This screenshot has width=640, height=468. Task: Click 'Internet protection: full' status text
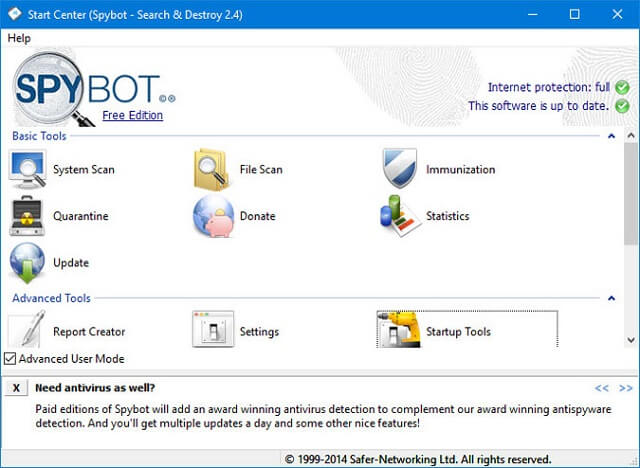(549, 87)
